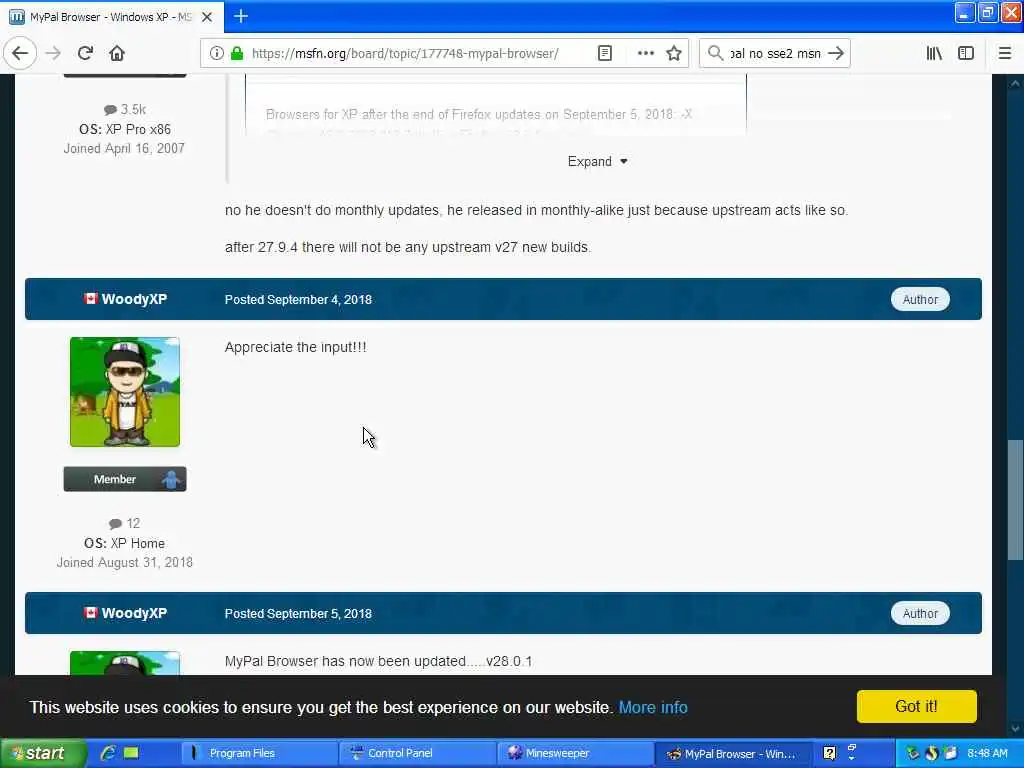Open More info cookie link
This screenshot has height=768, width=1024.
tap(653, 707)
